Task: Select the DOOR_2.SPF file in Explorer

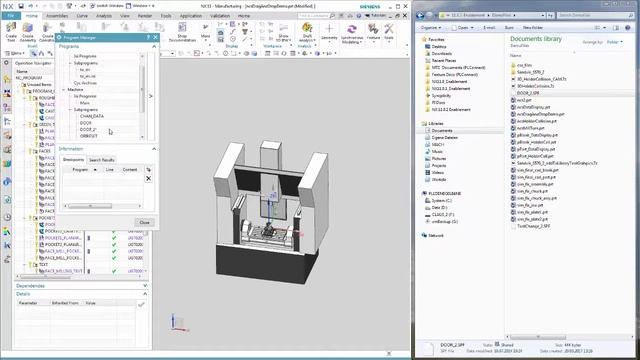Action: [528, 93]
